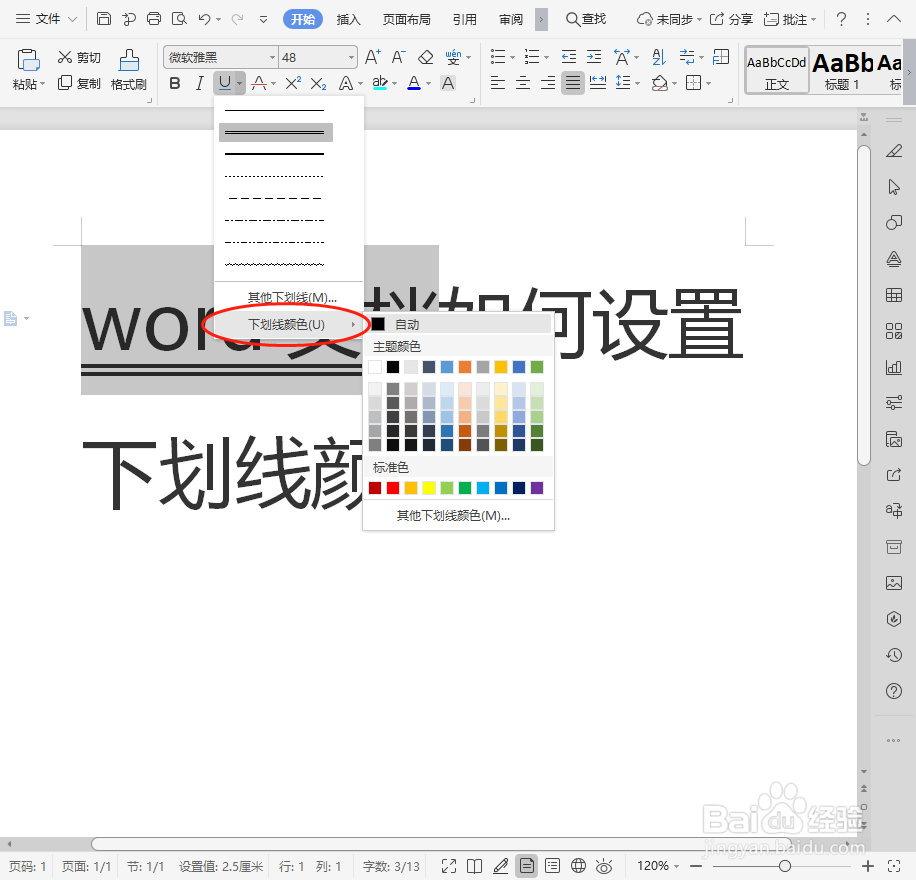
Task: Pick standard yellow color swatch
Action: point(429,488)
